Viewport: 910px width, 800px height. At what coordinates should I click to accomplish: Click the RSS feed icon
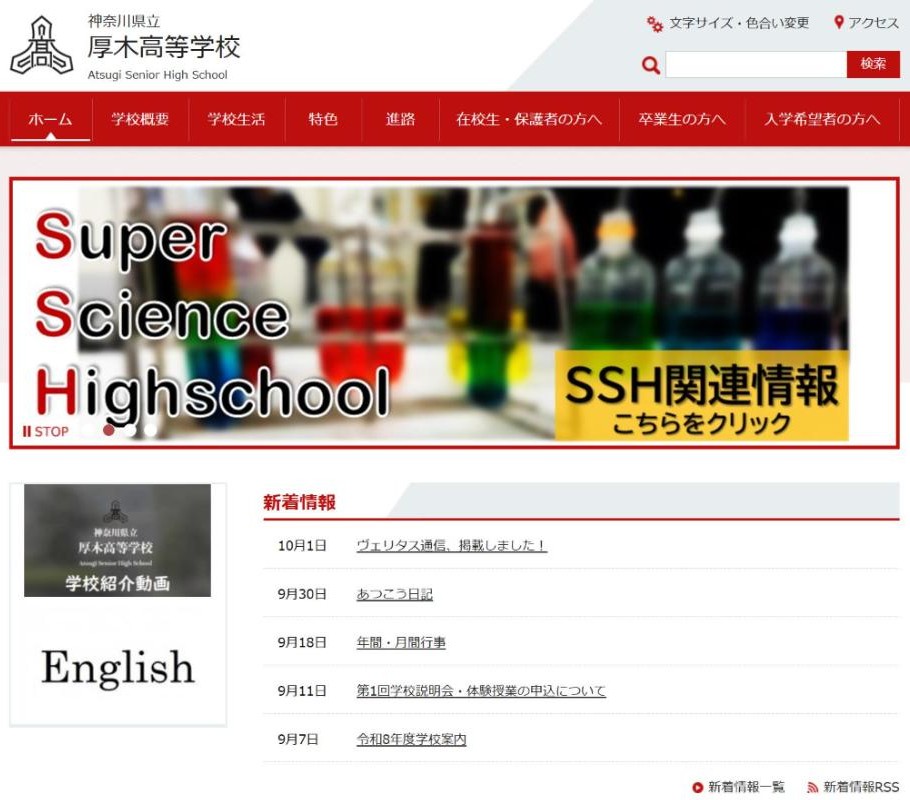point(812,787)
